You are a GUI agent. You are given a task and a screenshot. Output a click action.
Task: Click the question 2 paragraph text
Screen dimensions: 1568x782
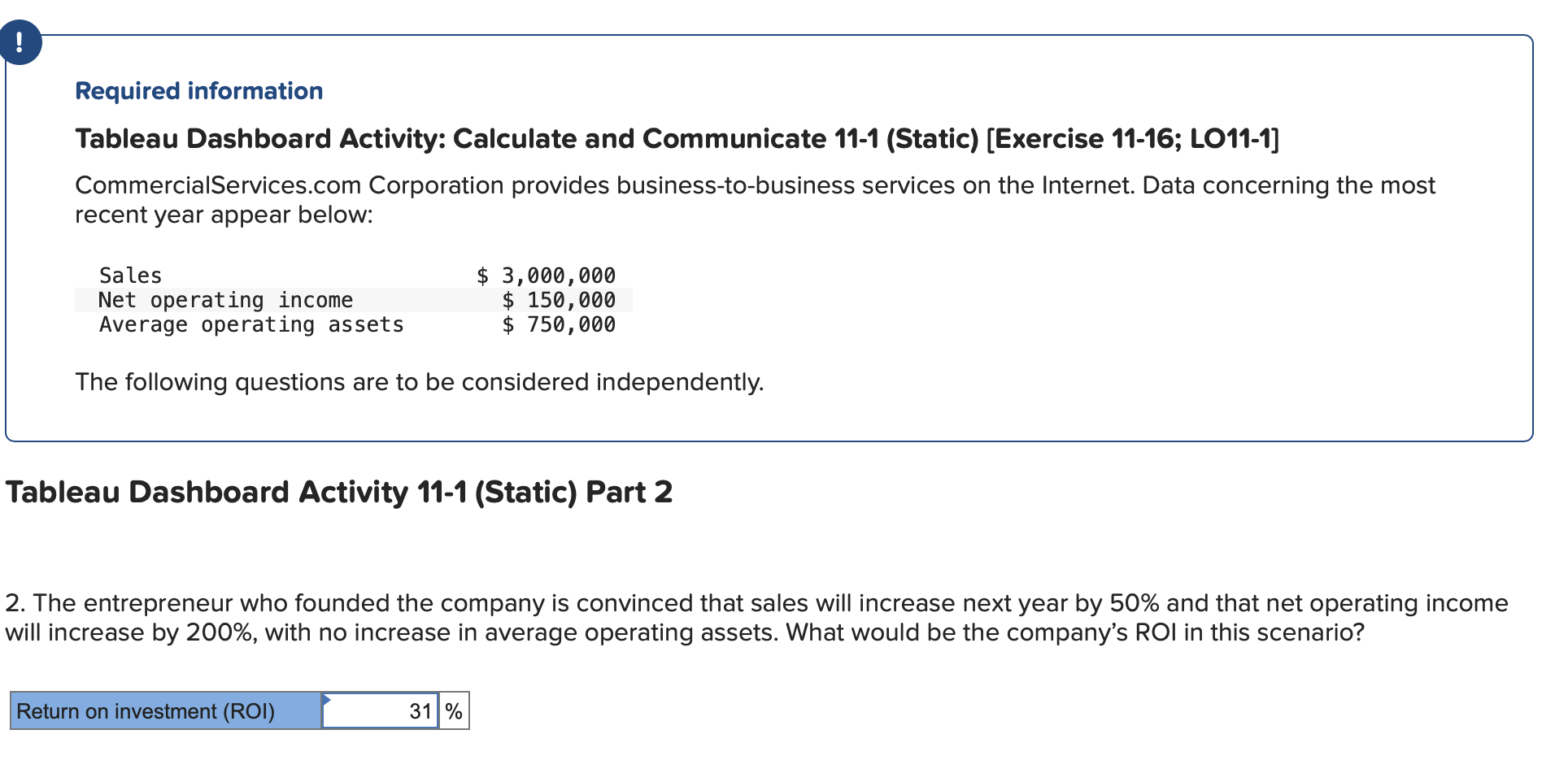pos(732,618)
